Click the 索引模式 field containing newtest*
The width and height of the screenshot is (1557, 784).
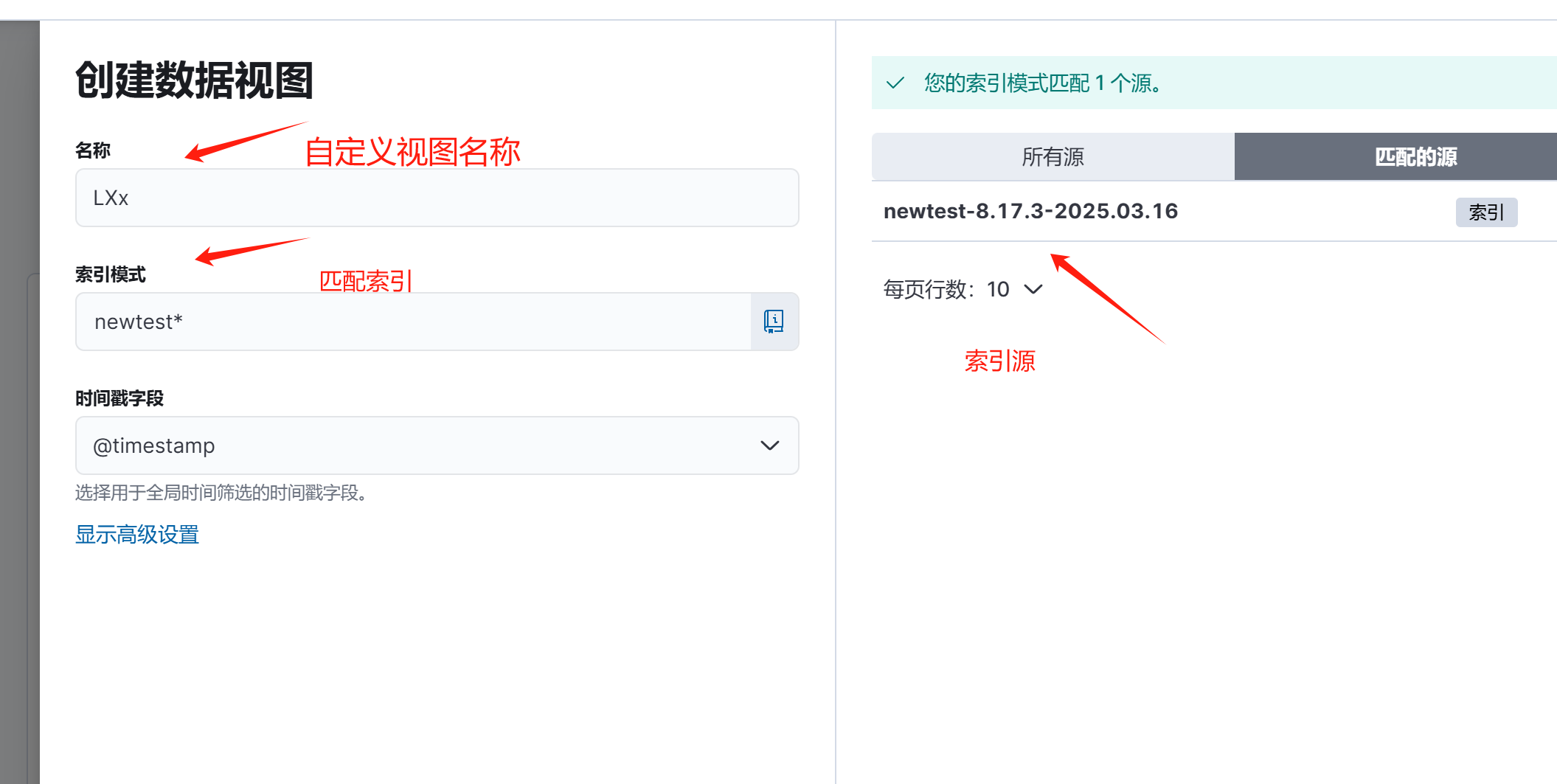coord(413,322)
